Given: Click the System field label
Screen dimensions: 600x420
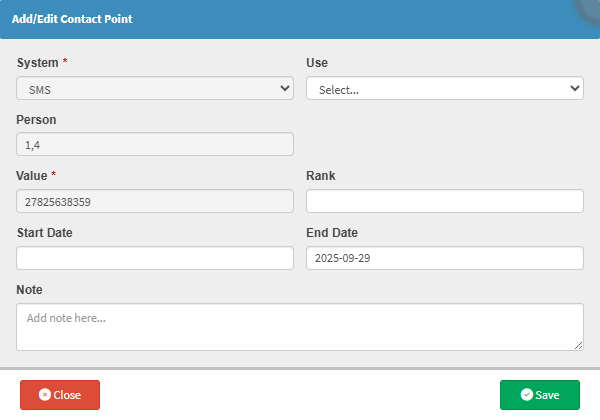Looking at the screenshot, I should pyautogui.click(x=37, y=63).
